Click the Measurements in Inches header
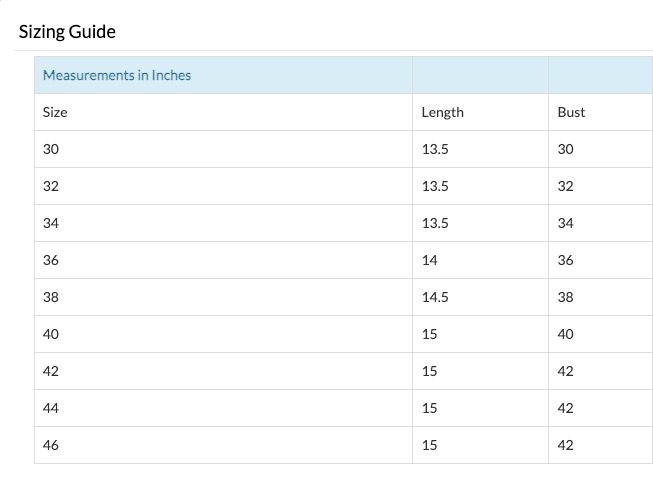The image size is (653, 502). tap(116, 75)
